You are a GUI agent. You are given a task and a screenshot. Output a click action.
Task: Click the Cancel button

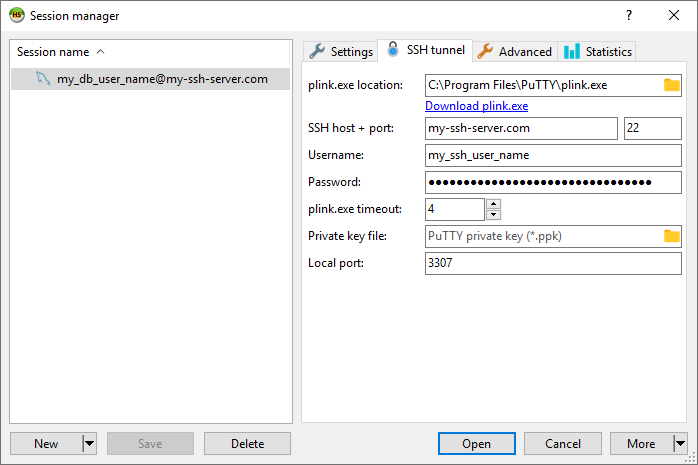coord(563,444)
